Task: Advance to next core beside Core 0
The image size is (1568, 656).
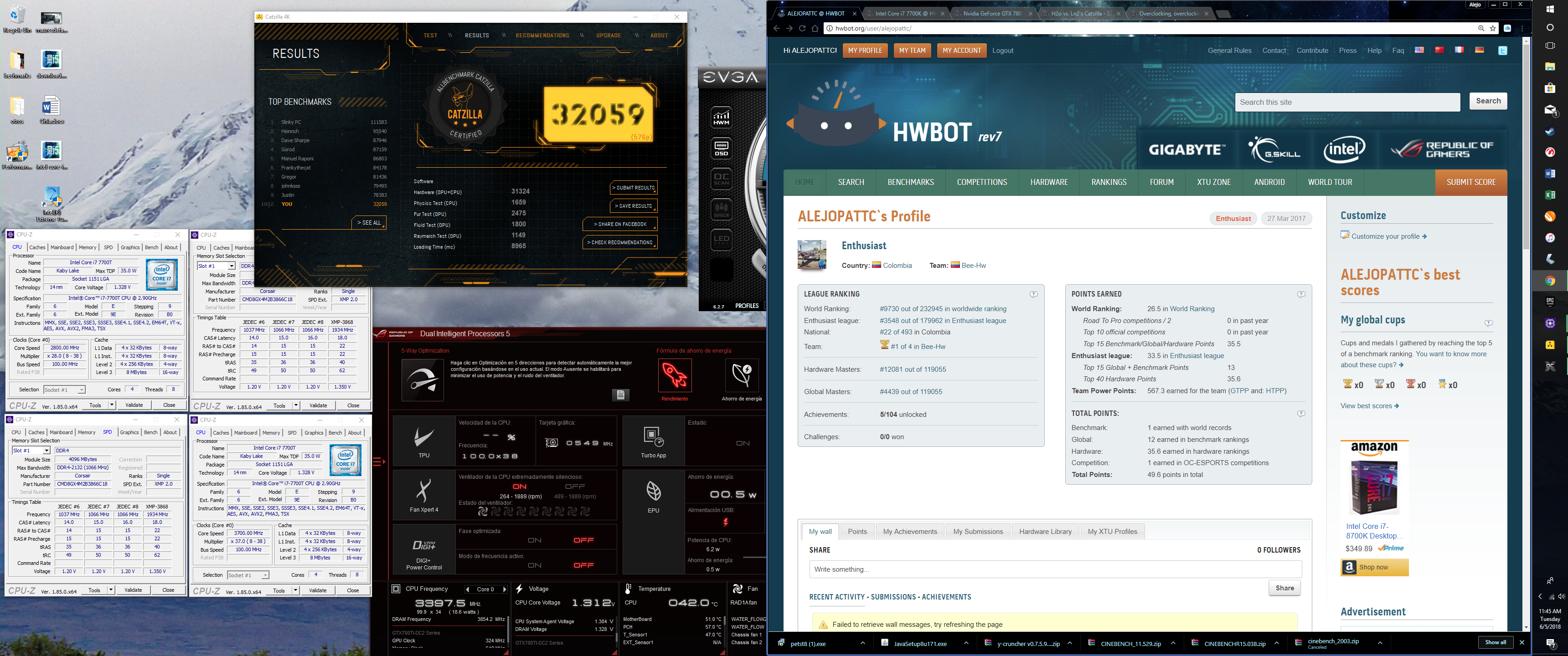Action: click(504, 589)
